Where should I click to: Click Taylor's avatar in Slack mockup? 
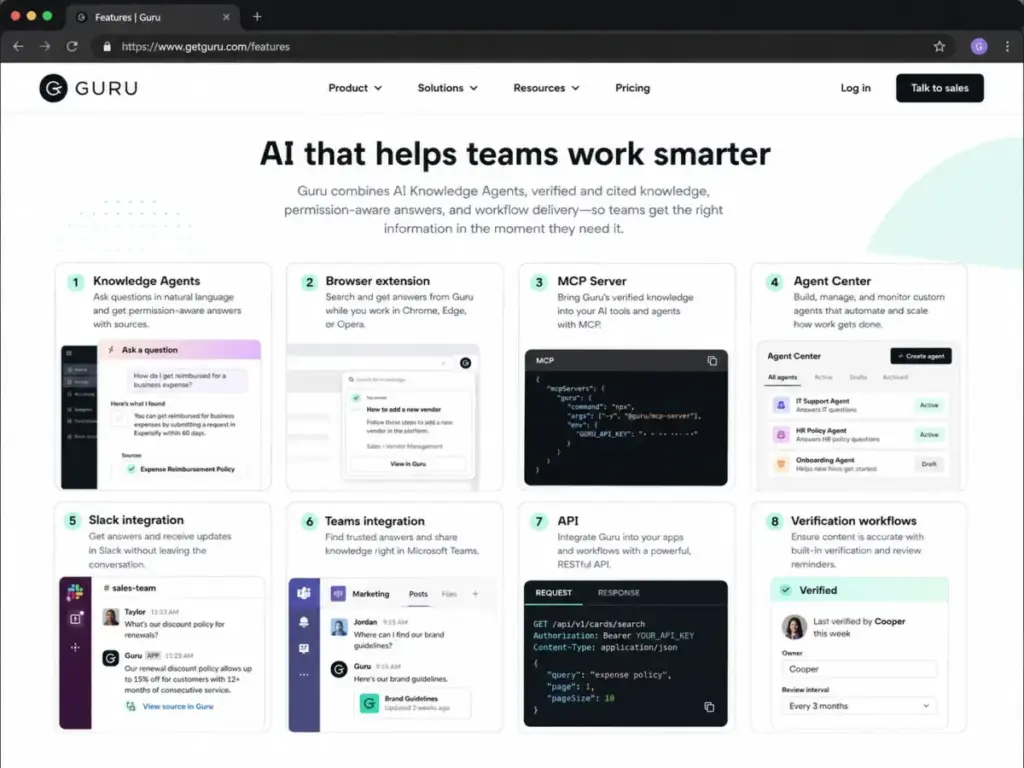[x=110, y=616]
